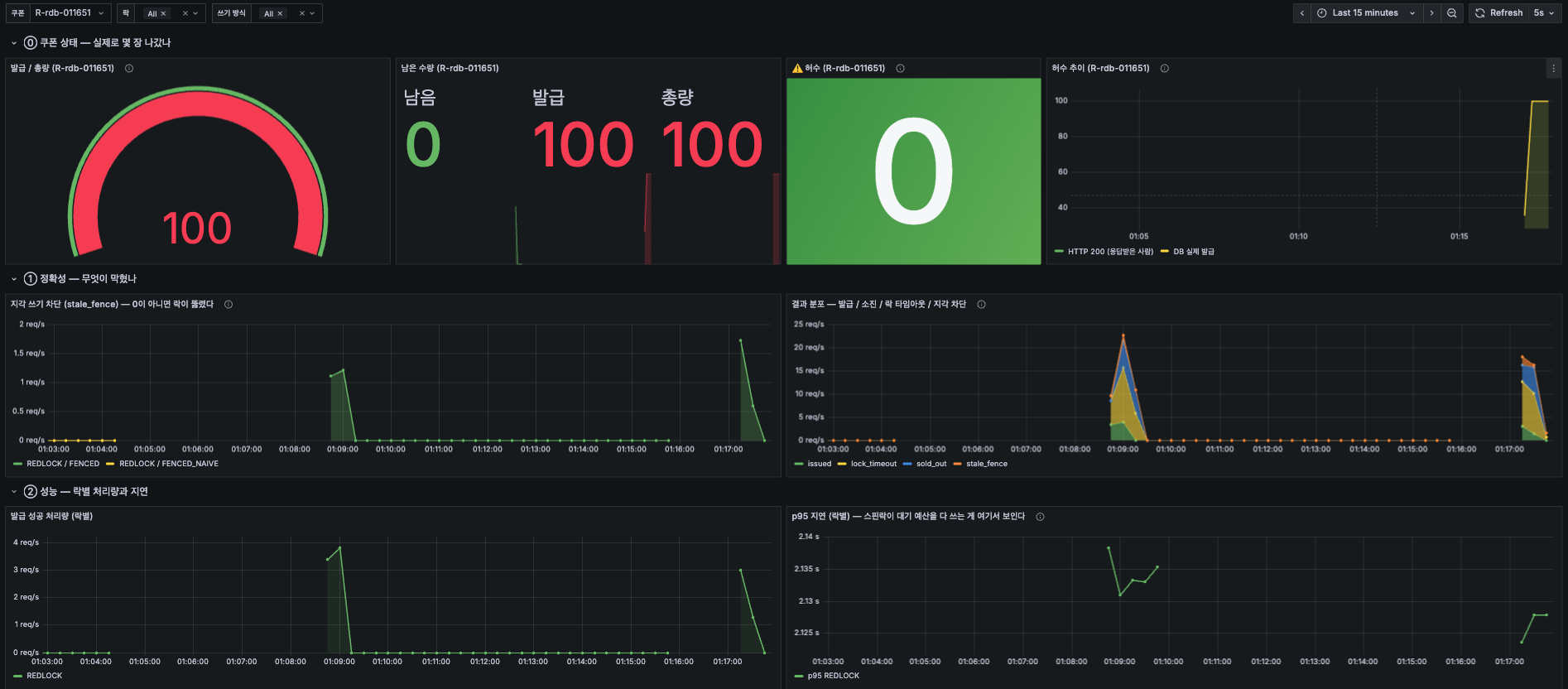Click the 2.14 s axis label
The height and width of the screenshot is (689, 1568).
(809, 537)
